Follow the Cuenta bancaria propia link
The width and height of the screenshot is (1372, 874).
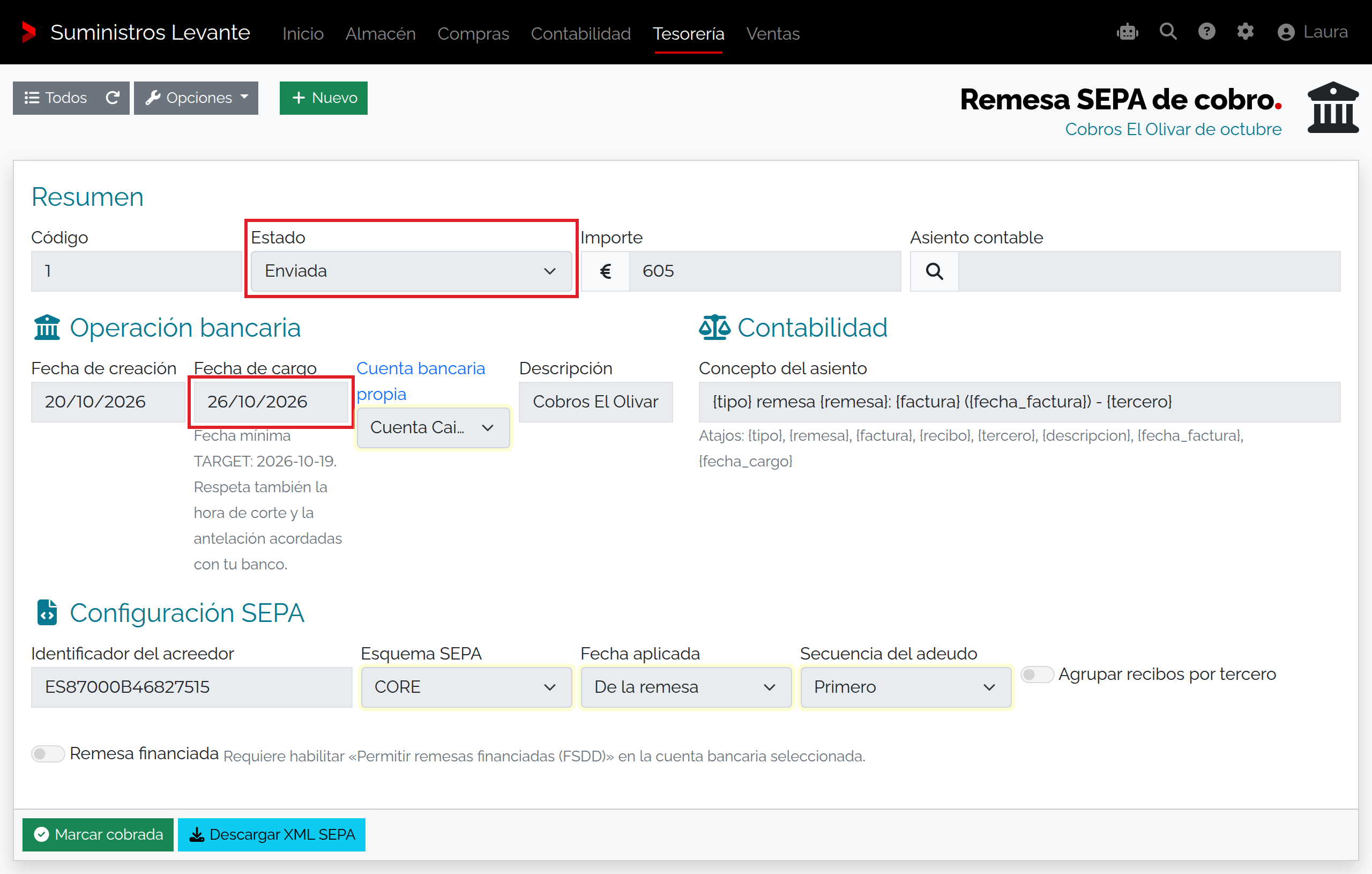click(x=421, y=381)
